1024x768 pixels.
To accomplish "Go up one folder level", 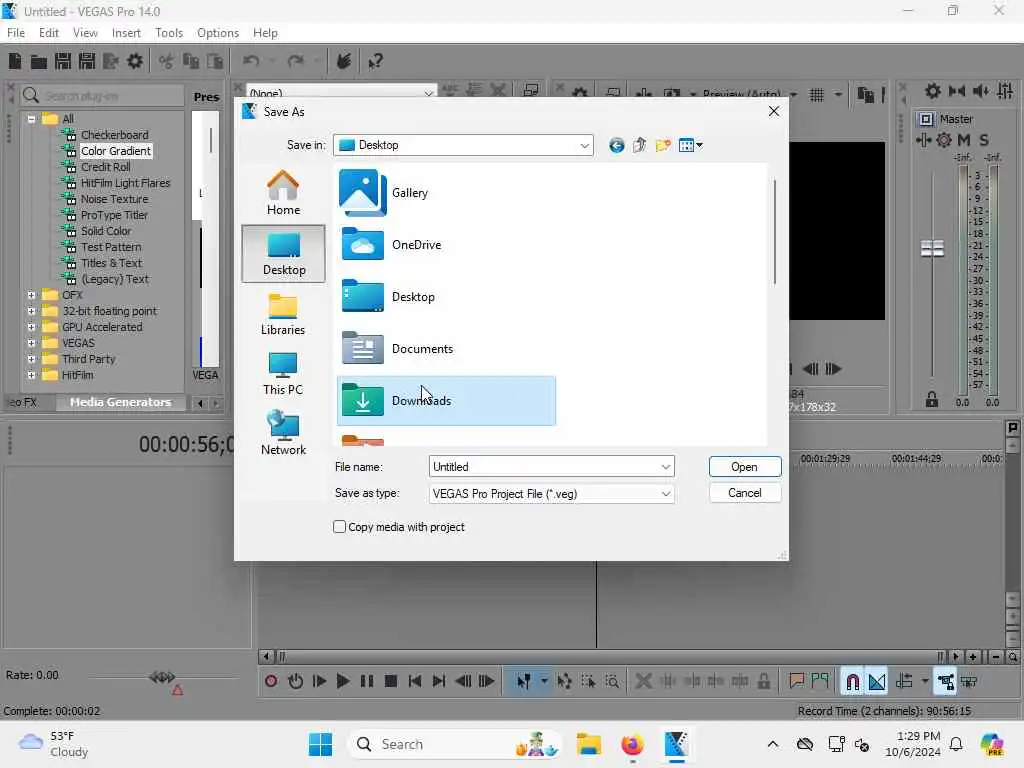I will click(x=639, y=145).
